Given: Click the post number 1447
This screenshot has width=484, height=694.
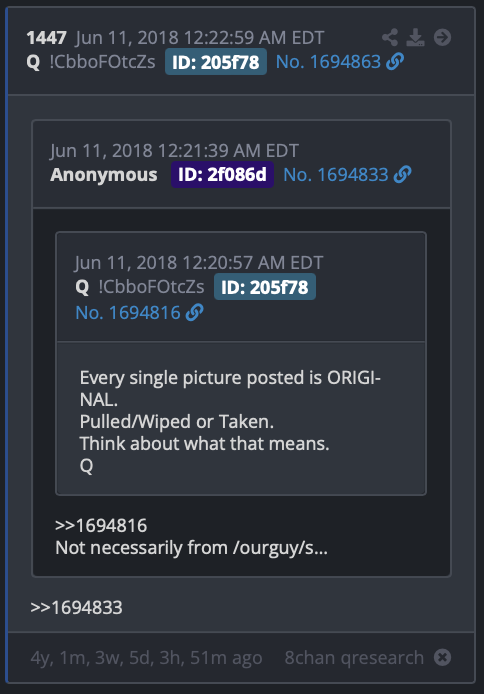Looking at the screenshot, I should click(46, 38).
